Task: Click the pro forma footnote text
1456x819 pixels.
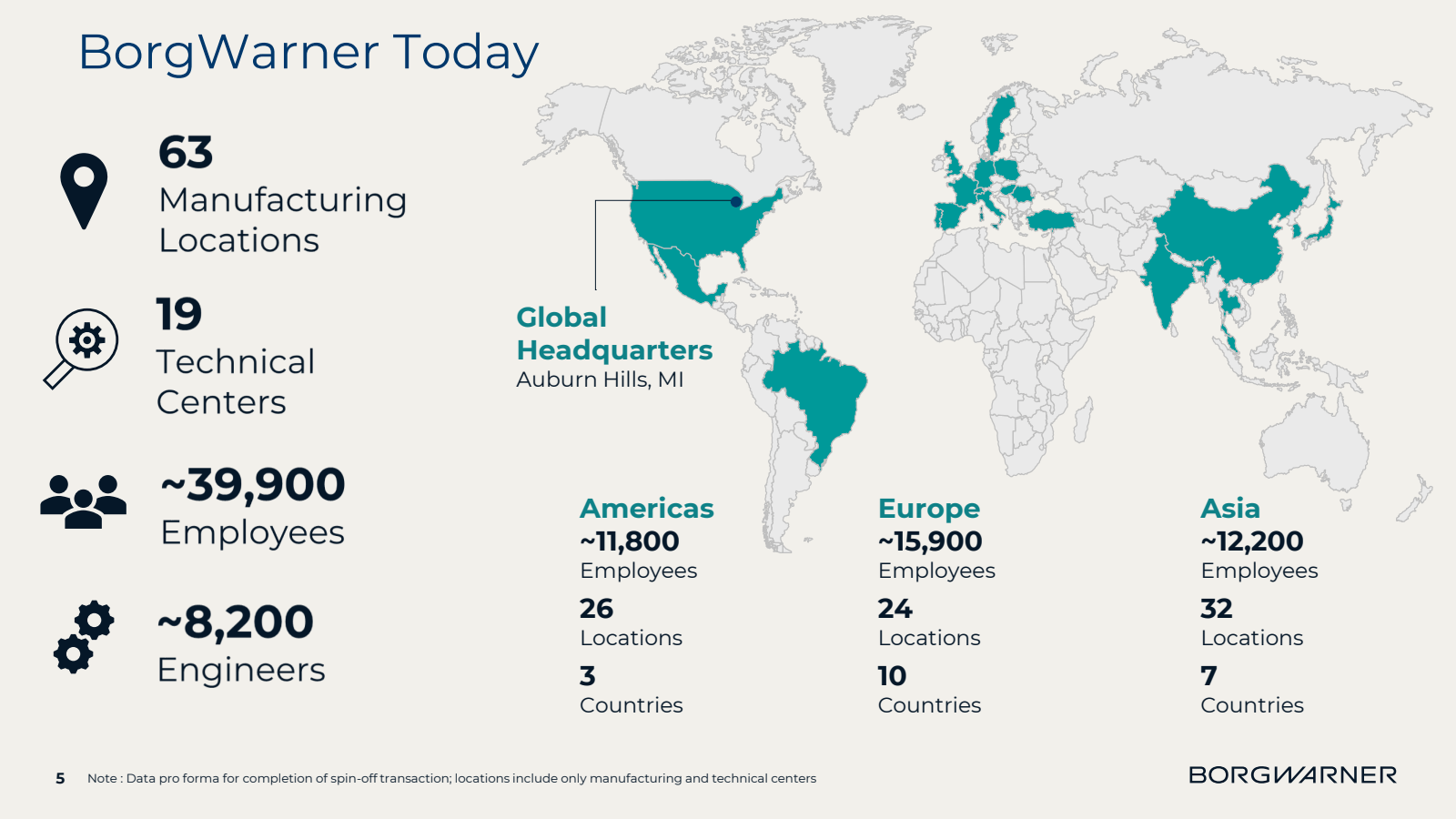Action: click(451, 778)
